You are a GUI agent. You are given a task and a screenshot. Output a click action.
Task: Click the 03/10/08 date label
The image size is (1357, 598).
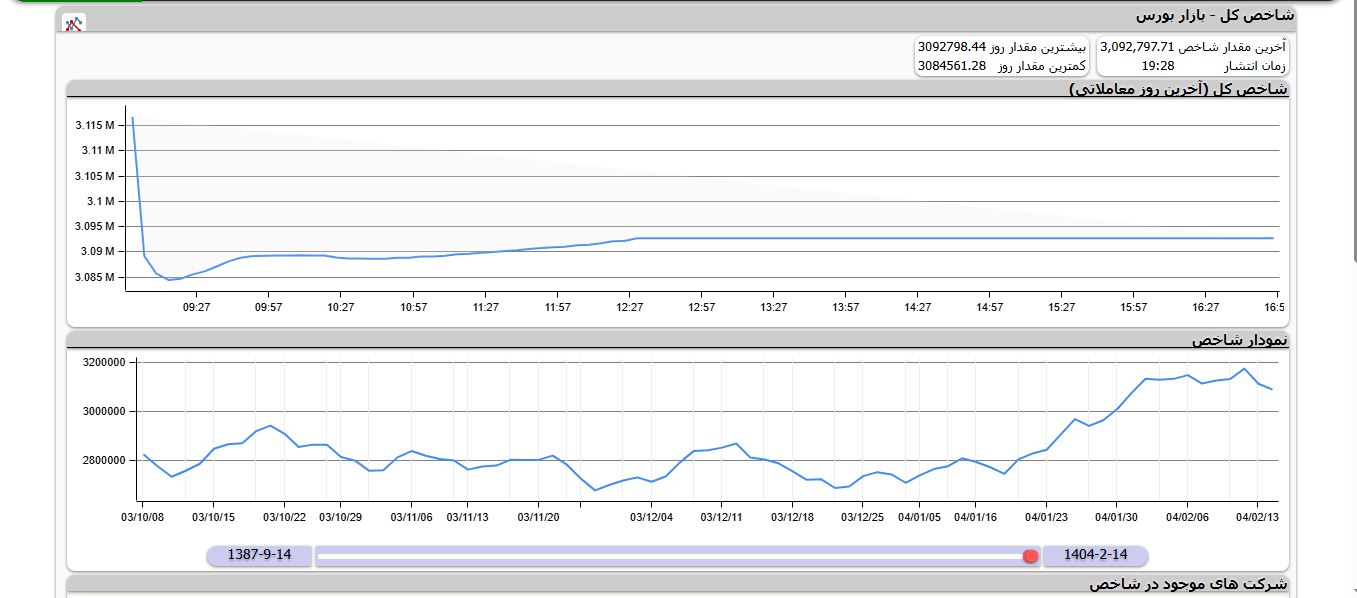(142, 517)
